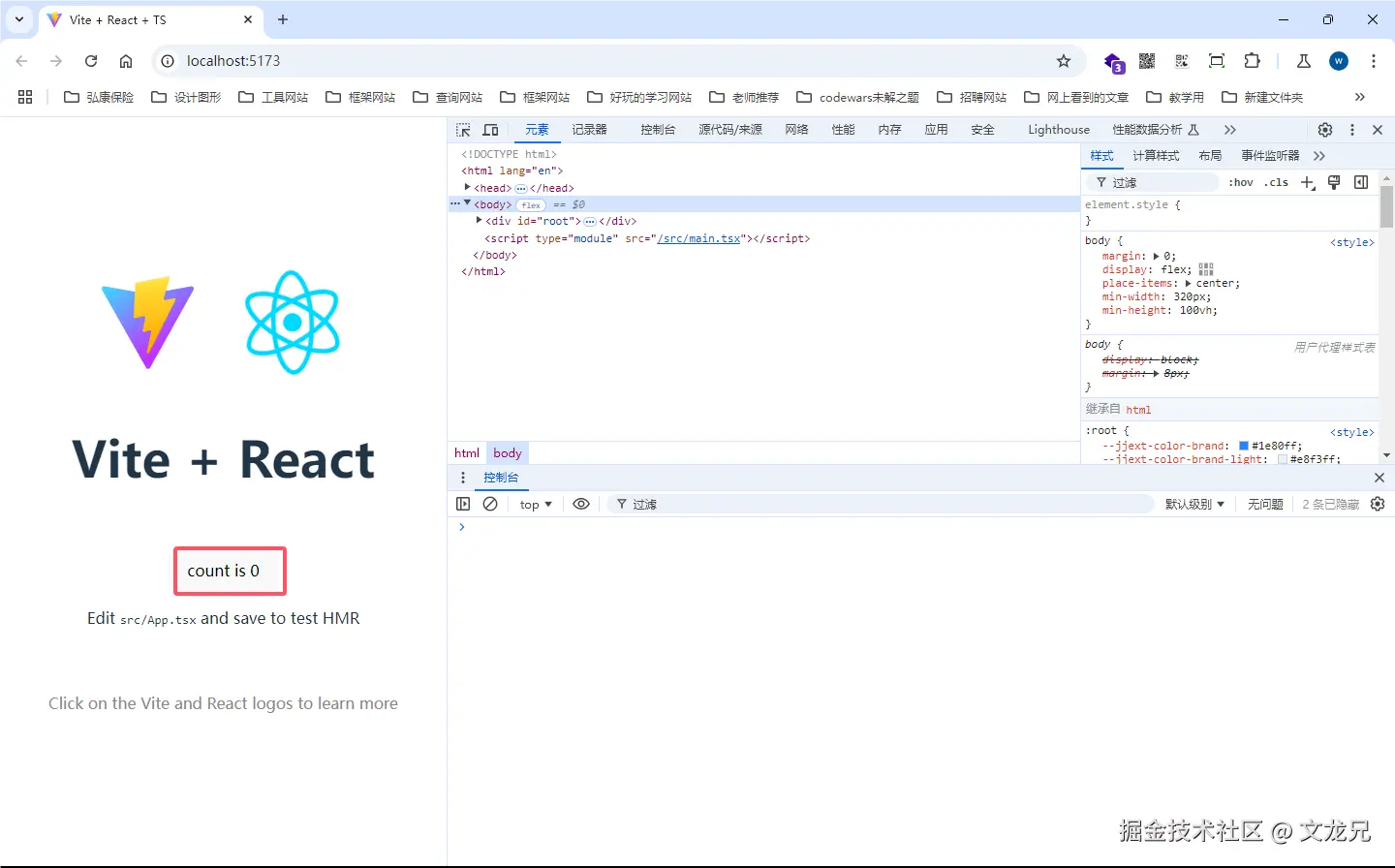Viewport: 1395px width, 868px height.
Task: Focus the styles filter (过滤) input
Action: coord(1152,182)
